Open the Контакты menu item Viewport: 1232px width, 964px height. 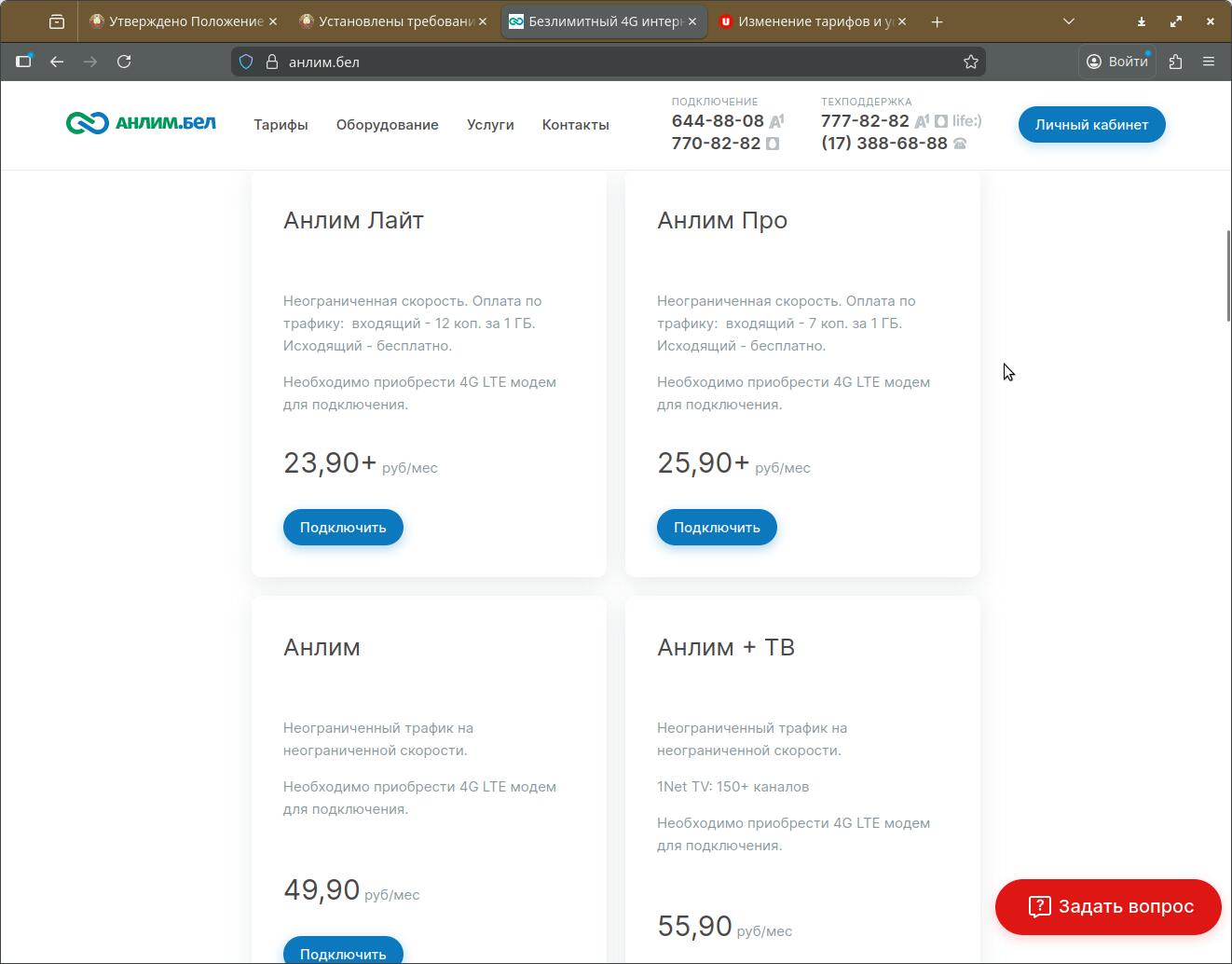pos(576,125)
